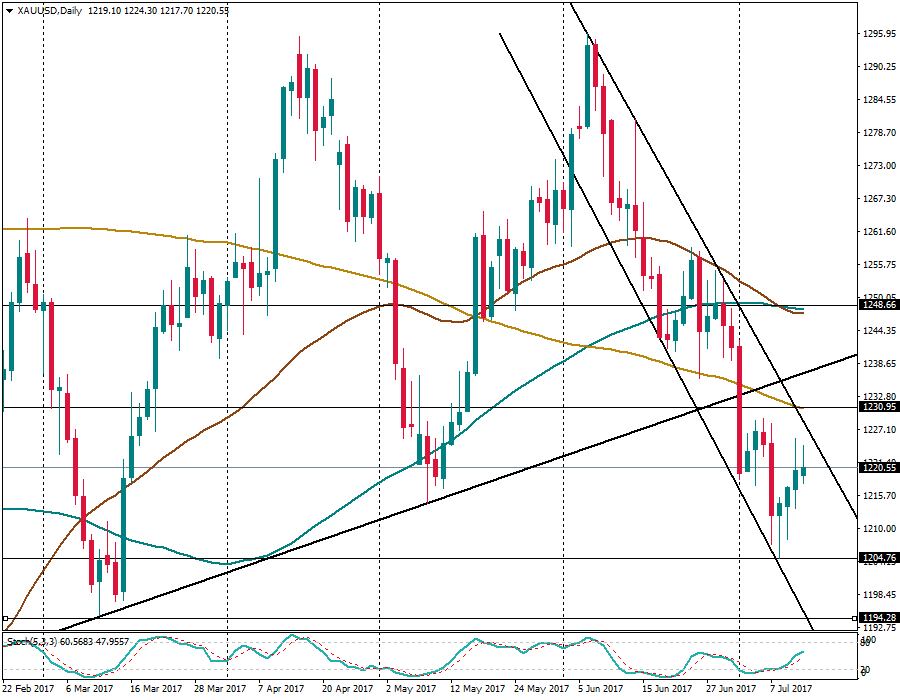900x700 pixels.
Task: Click the 22 Feb 2017 date label
Action: (28, 688)
